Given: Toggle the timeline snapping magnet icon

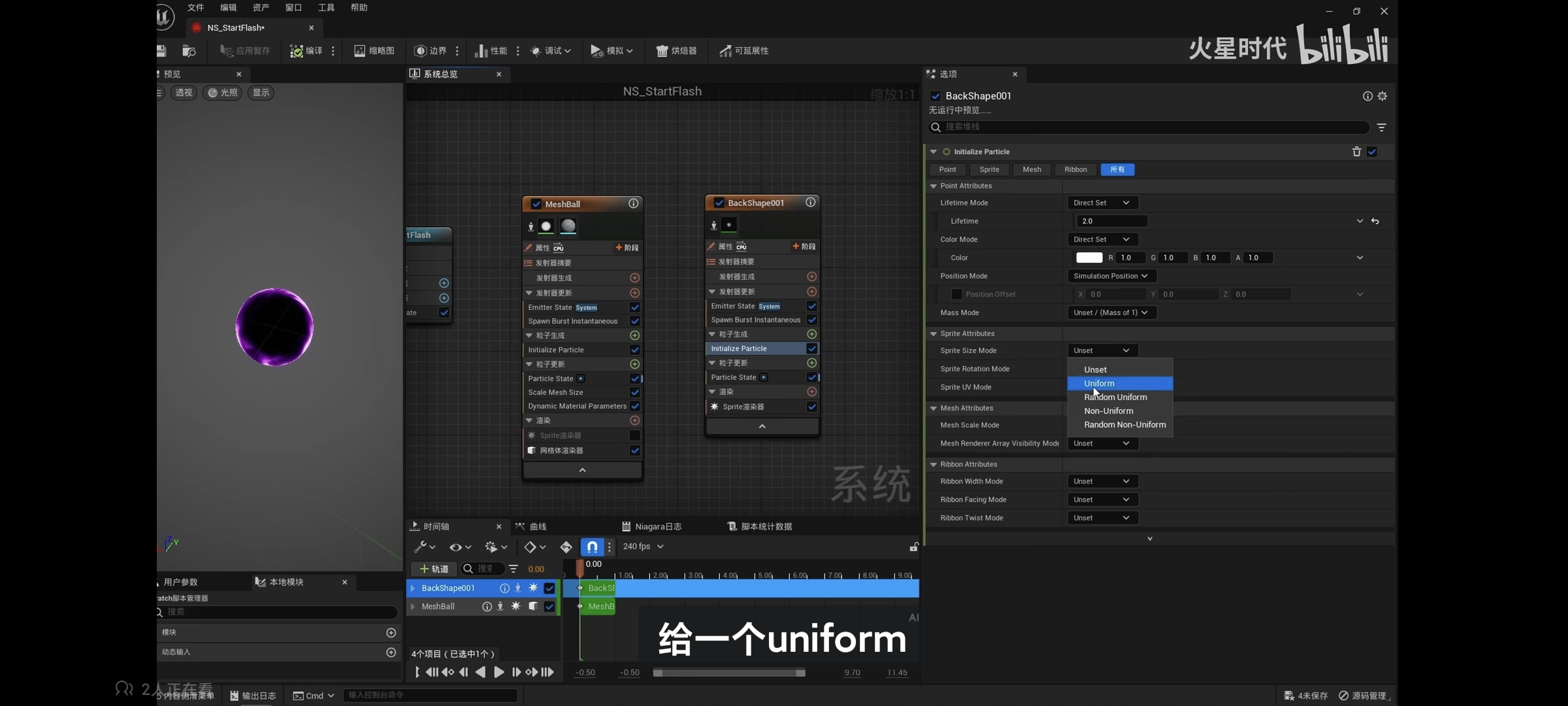Looking at the screenshot, I should pos(591,546).
